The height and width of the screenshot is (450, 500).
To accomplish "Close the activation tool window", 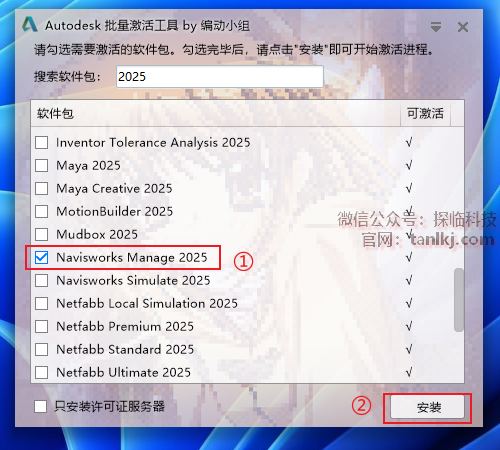I will (463, 27).
